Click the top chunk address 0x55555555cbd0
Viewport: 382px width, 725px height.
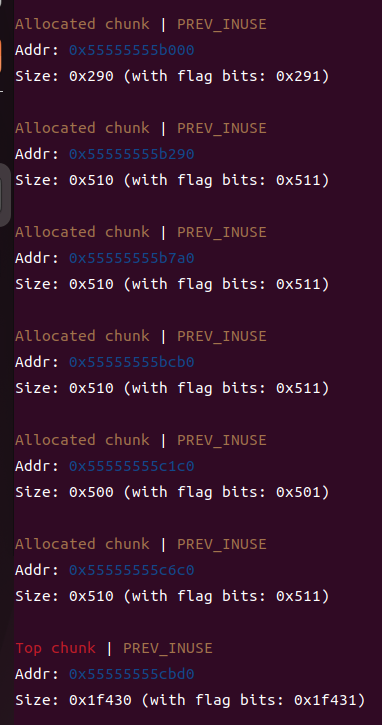(x=132, y=674)
